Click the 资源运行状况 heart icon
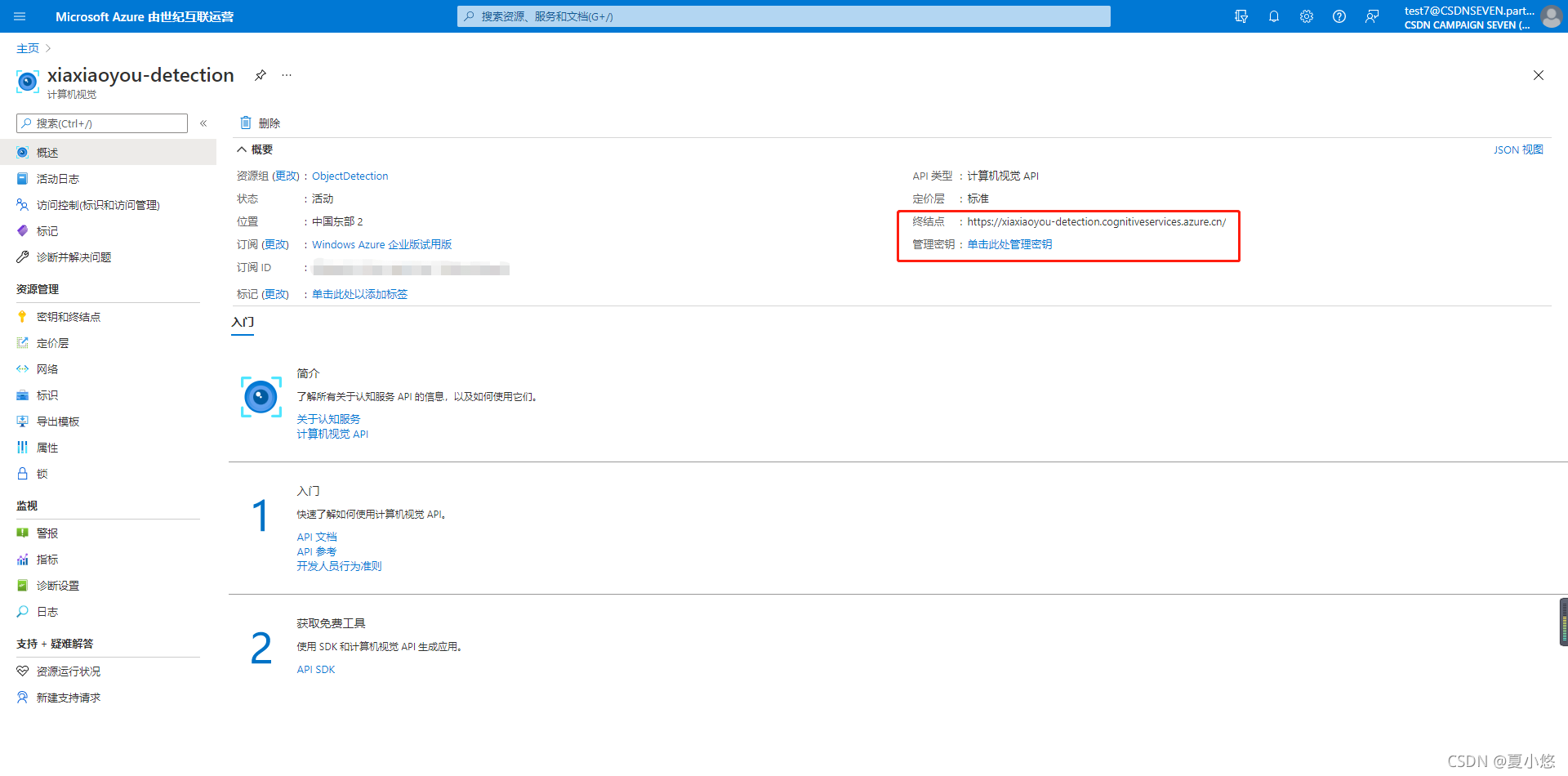The image size is (1568, 776). tap(22, 671)
